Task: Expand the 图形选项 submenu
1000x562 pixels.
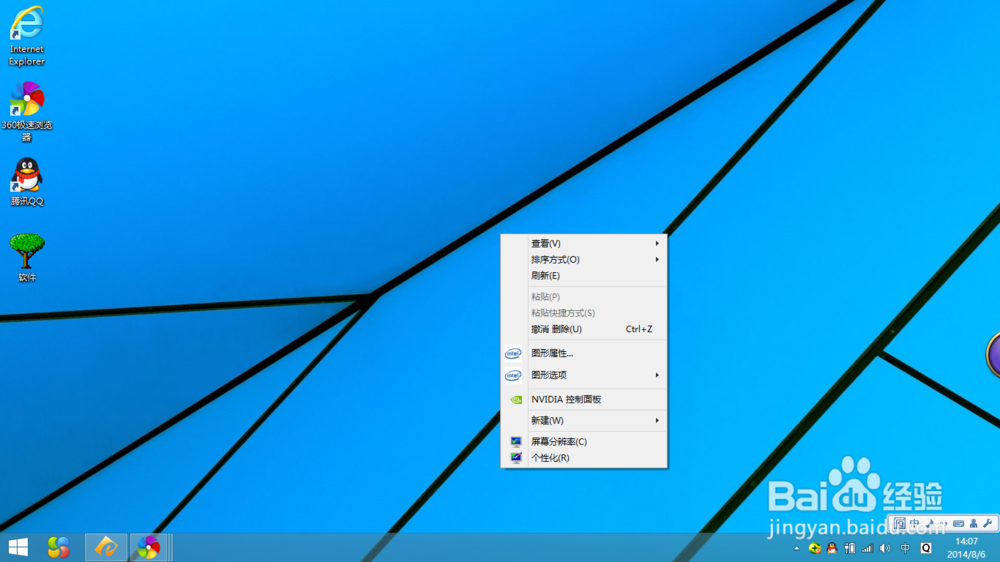Action: coord(584,375)
